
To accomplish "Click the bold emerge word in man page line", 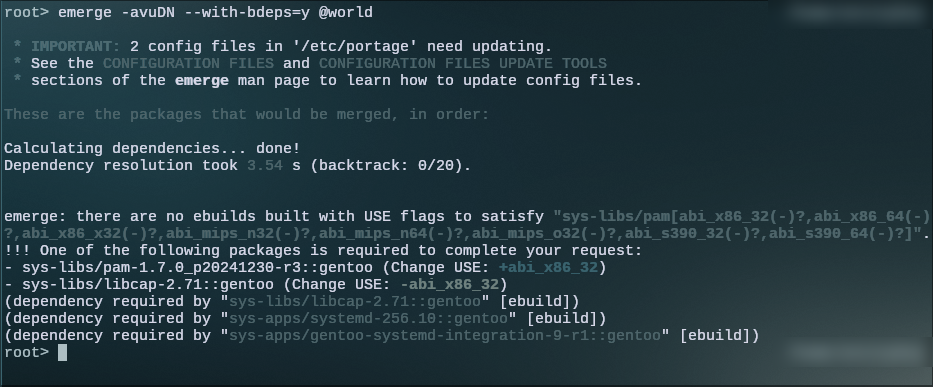I will pyautogui.click(x=202, y=80).
